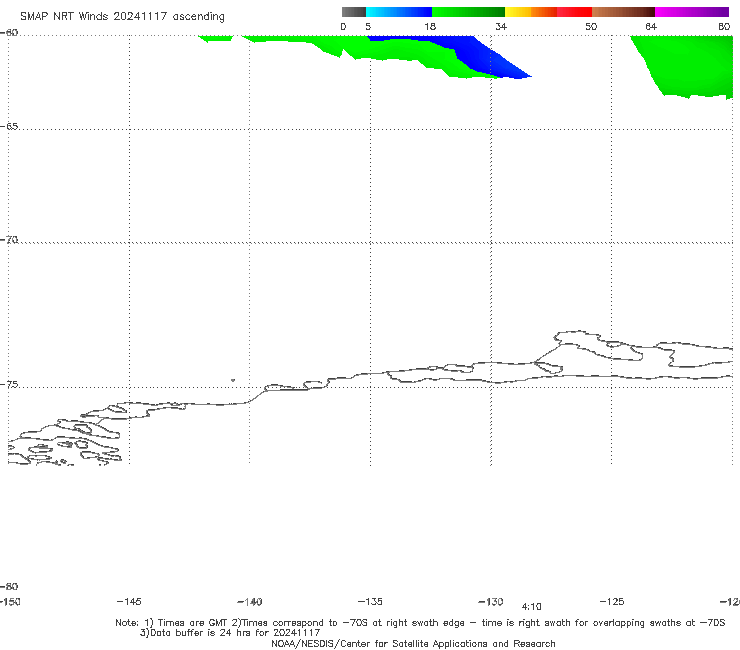
Task: Click the longitude label "-130"
Action: tap(491, 602)
